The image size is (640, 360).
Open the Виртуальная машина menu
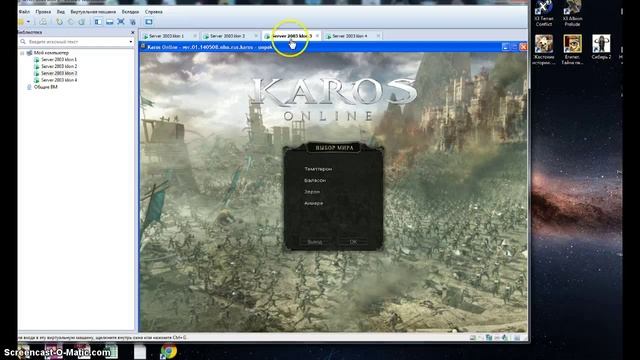coord(93,12)
